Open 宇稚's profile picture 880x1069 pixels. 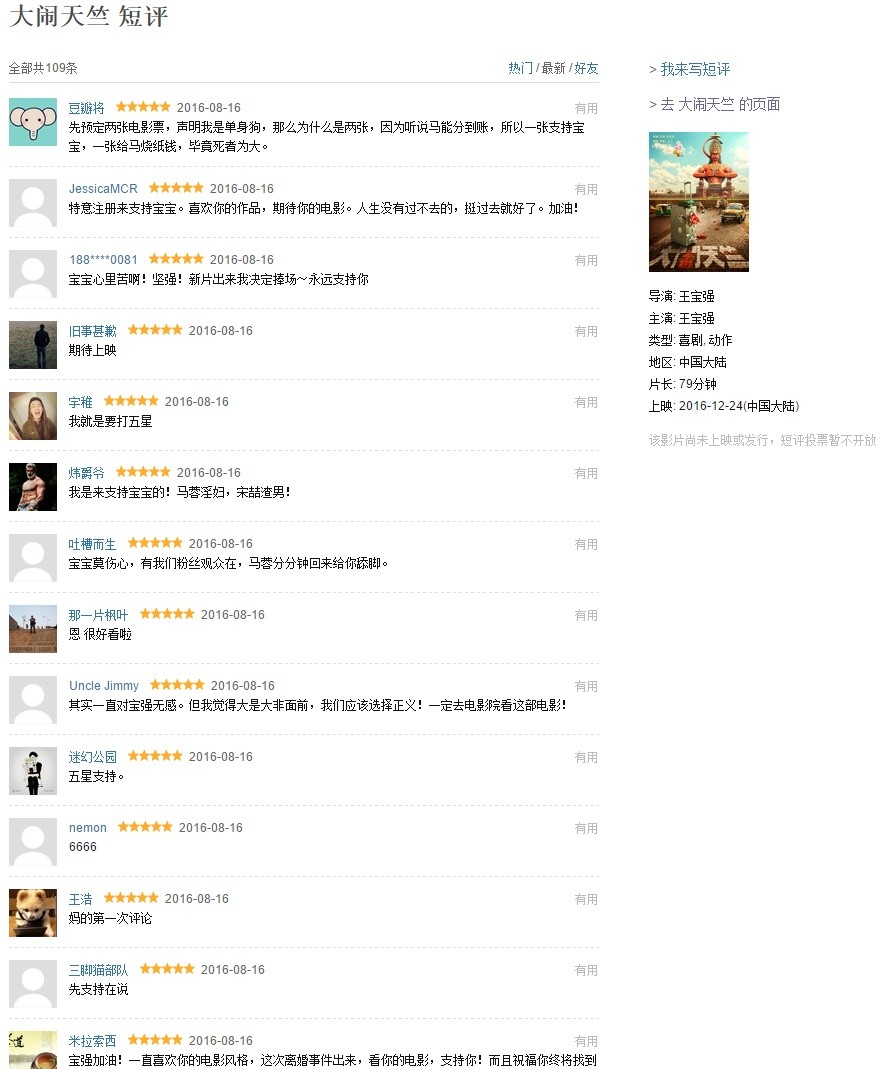[x=33, y=416]
